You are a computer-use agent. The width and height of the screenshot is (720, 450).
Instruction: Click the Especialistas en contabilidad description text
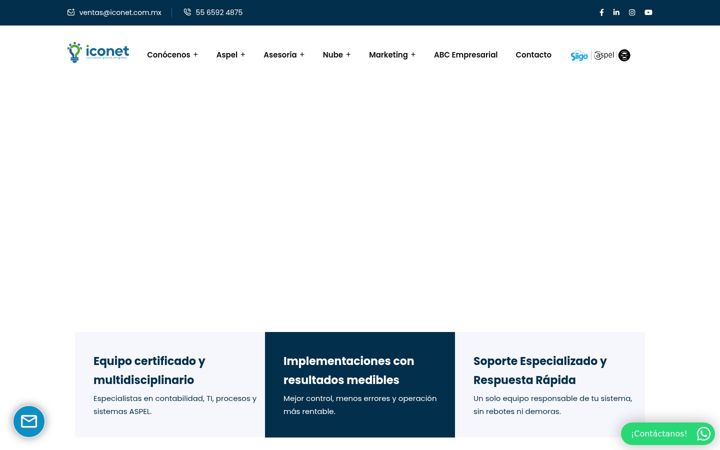tap(175, 405)
